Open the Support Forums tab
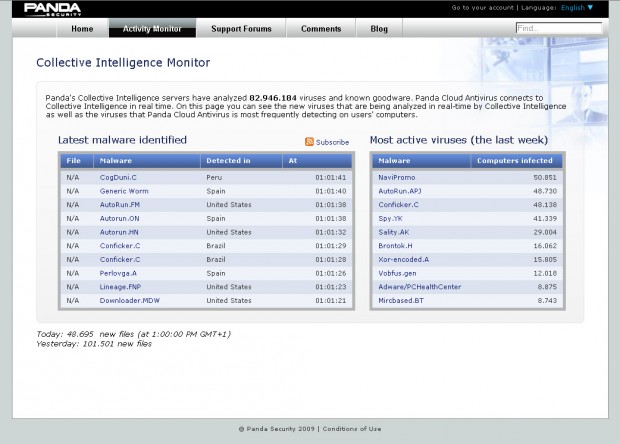The height and width of the screenshot is (444, 620). tap(241, 28)
